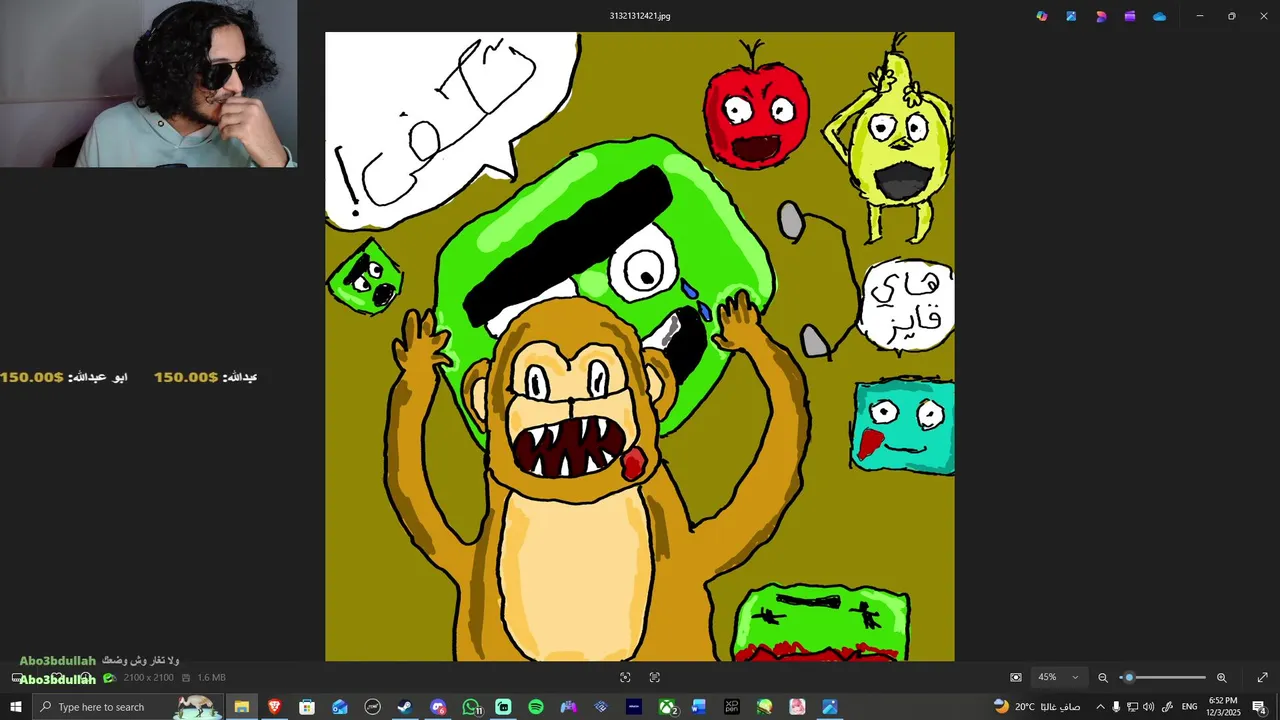Screen dimensions: 1280x720
Task: Click the Type here to search box
Action: coord(128,707)
